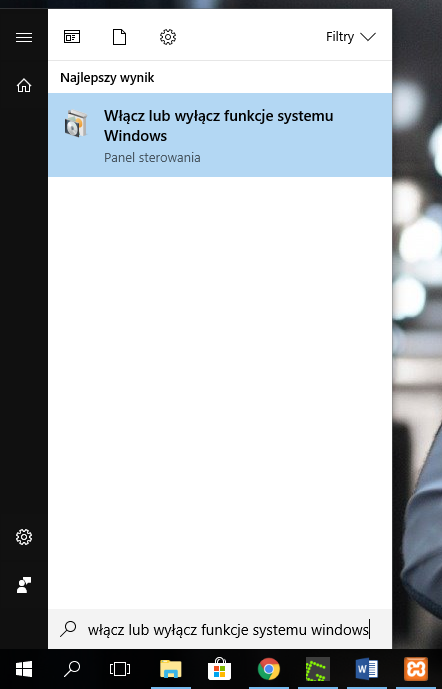The width and height of the screenshot is (442, 689).
Task: Expand the hamburger menu in search sidebar
Action: (24, 37)
